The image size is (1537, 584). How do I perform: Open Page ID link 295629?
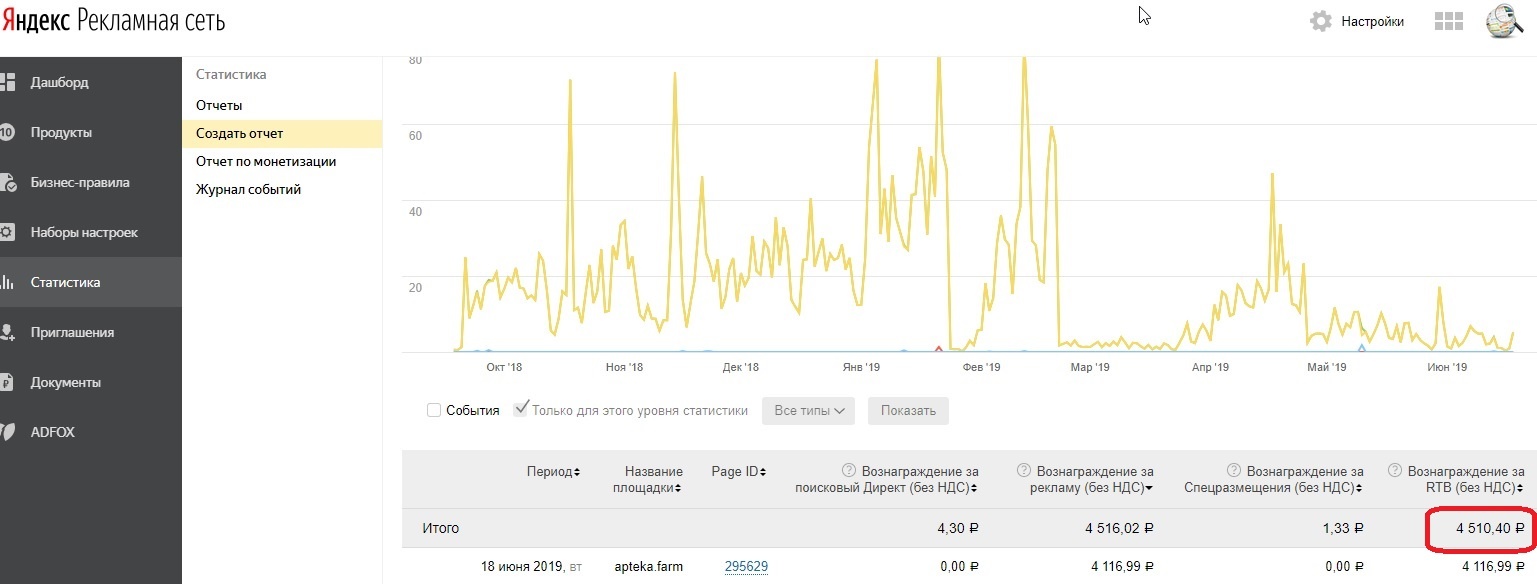tap(746, 567)
